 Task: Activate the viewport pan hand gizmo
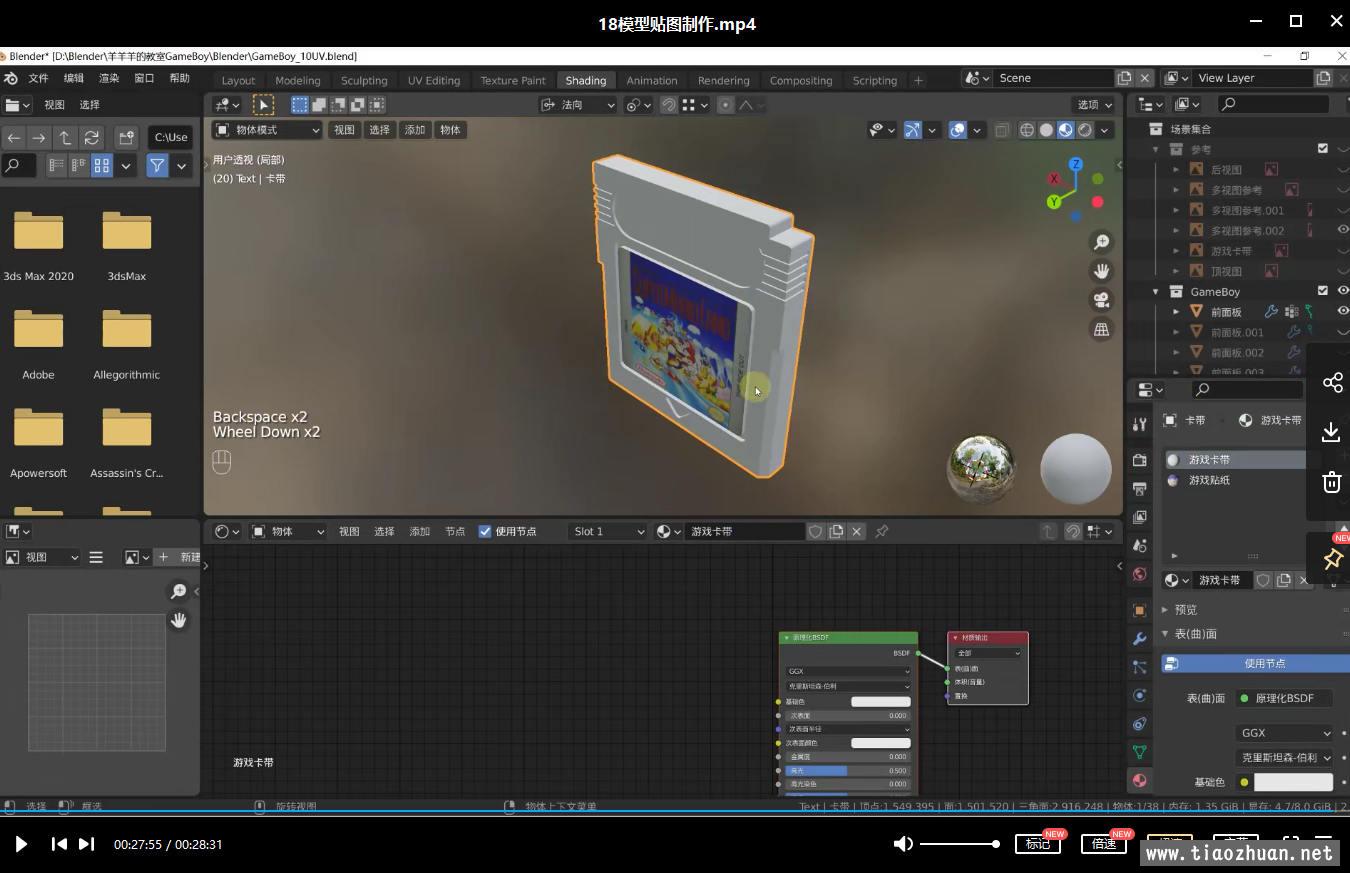coord(1101,271)
